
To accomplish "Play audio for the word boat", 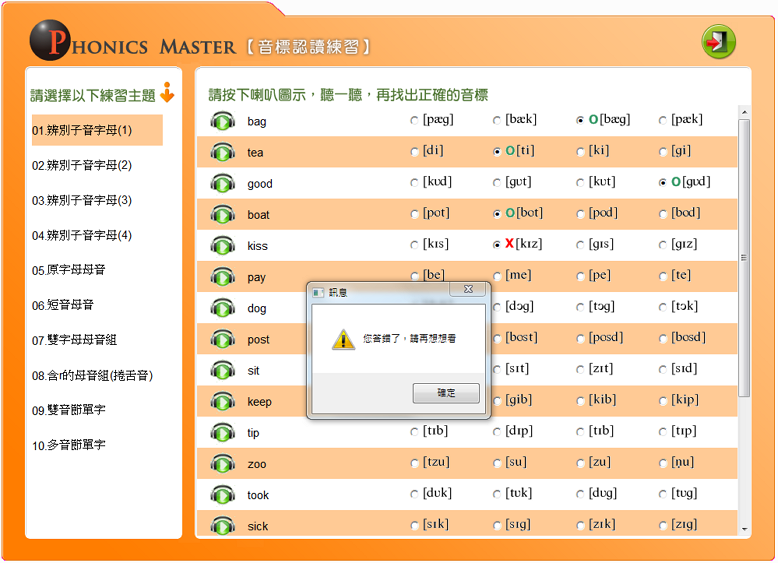I will point(222,215).
